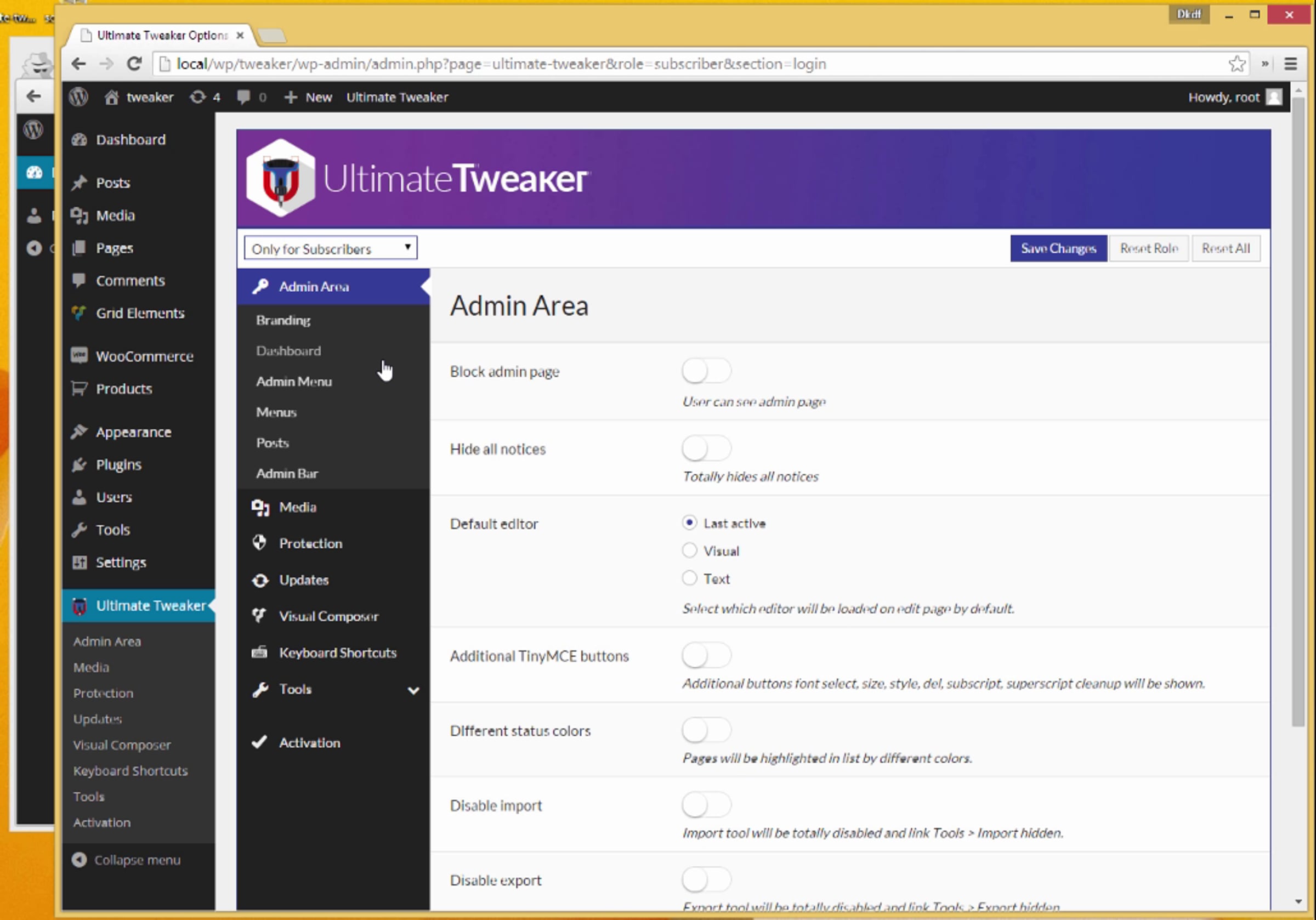Screen dimensions: 1316x920
Task: Click the Ultimate Tweaker hexagon logo
Action: (x=280, y=178)
